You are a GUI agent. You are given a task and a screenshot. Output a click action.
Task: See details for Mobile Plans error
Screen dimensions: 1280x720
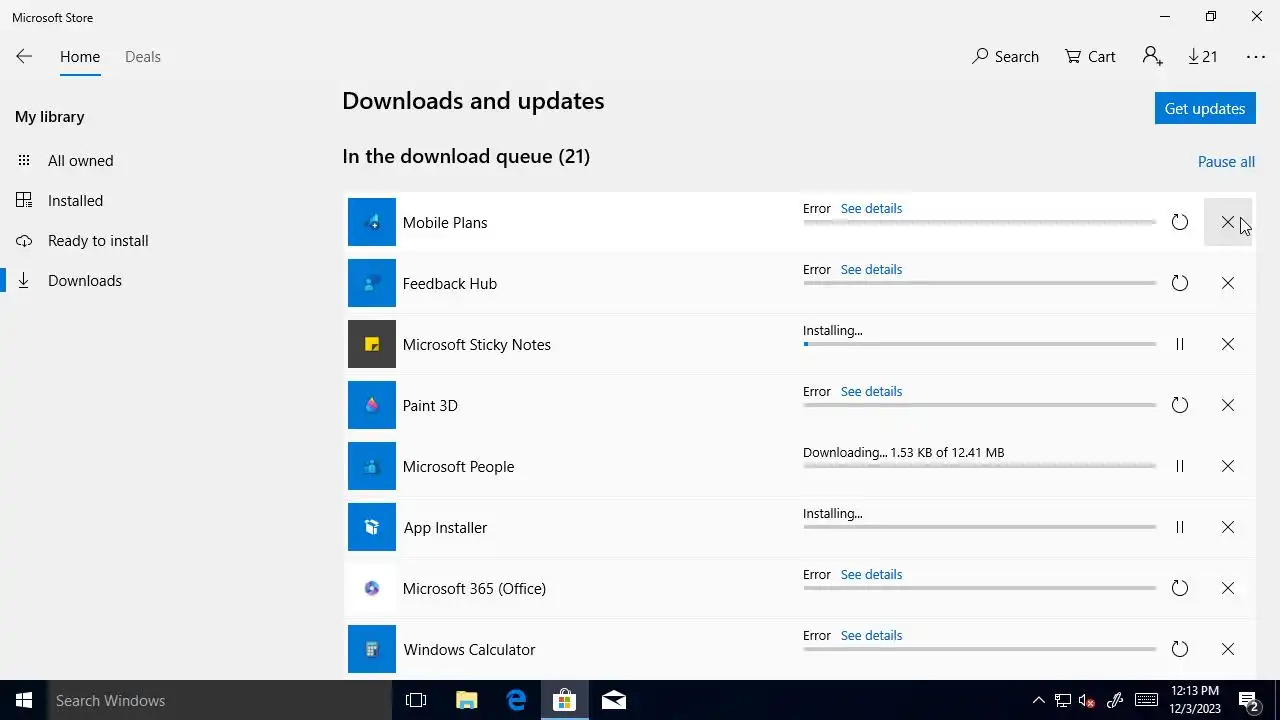(x=871, y=209)
